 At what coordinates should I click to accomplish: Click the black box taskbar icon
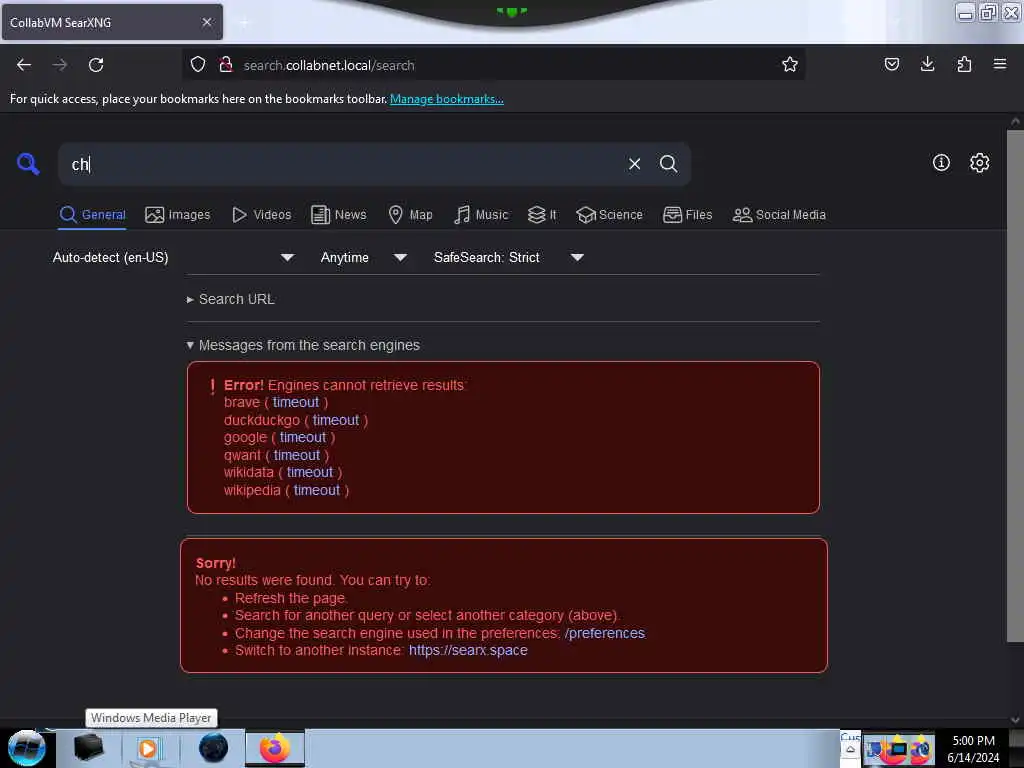(x=88, y=748)
